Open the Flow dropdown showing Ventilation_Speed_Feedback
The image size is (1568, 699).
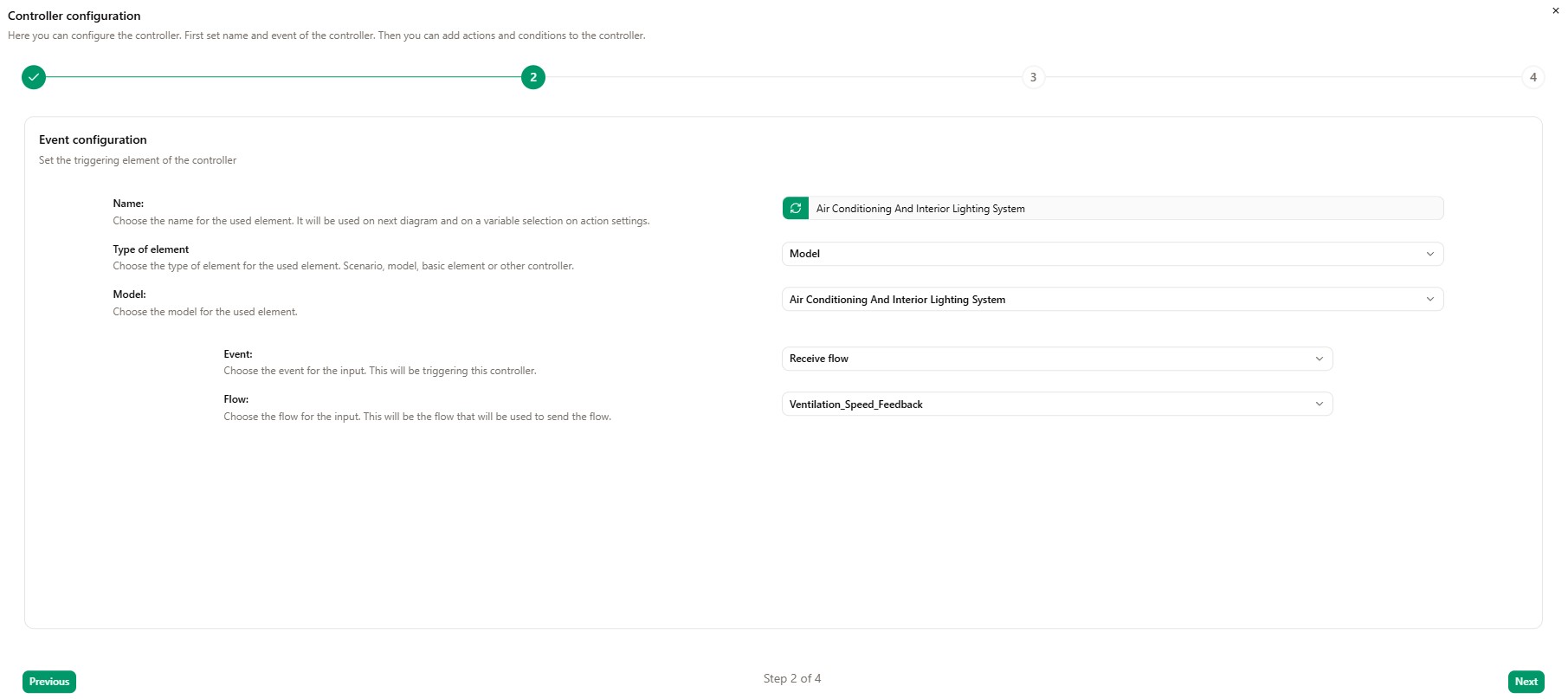coord(1057,404)
